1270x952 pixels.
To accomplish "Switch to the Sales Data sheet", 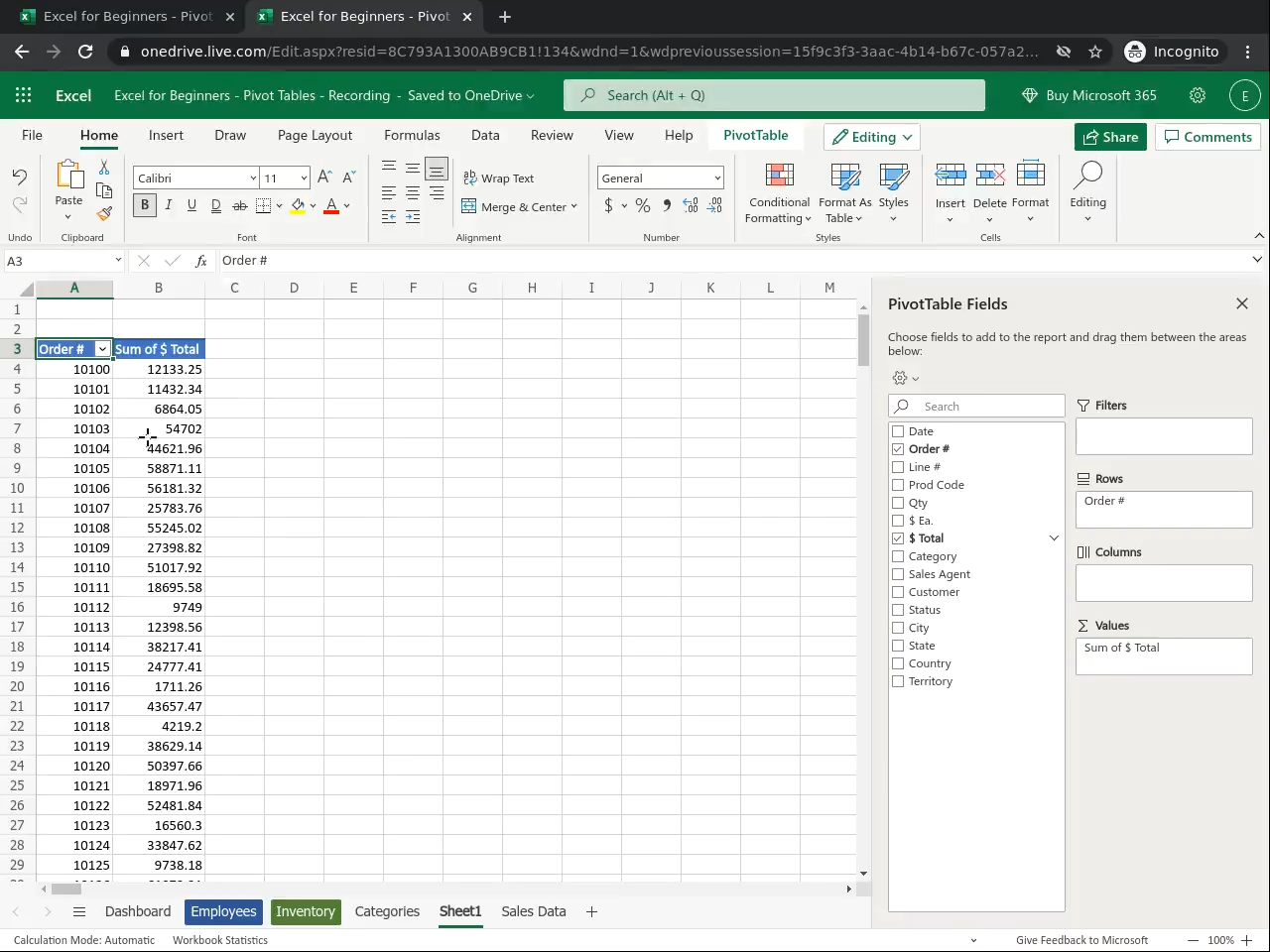I will coord(533,911).
